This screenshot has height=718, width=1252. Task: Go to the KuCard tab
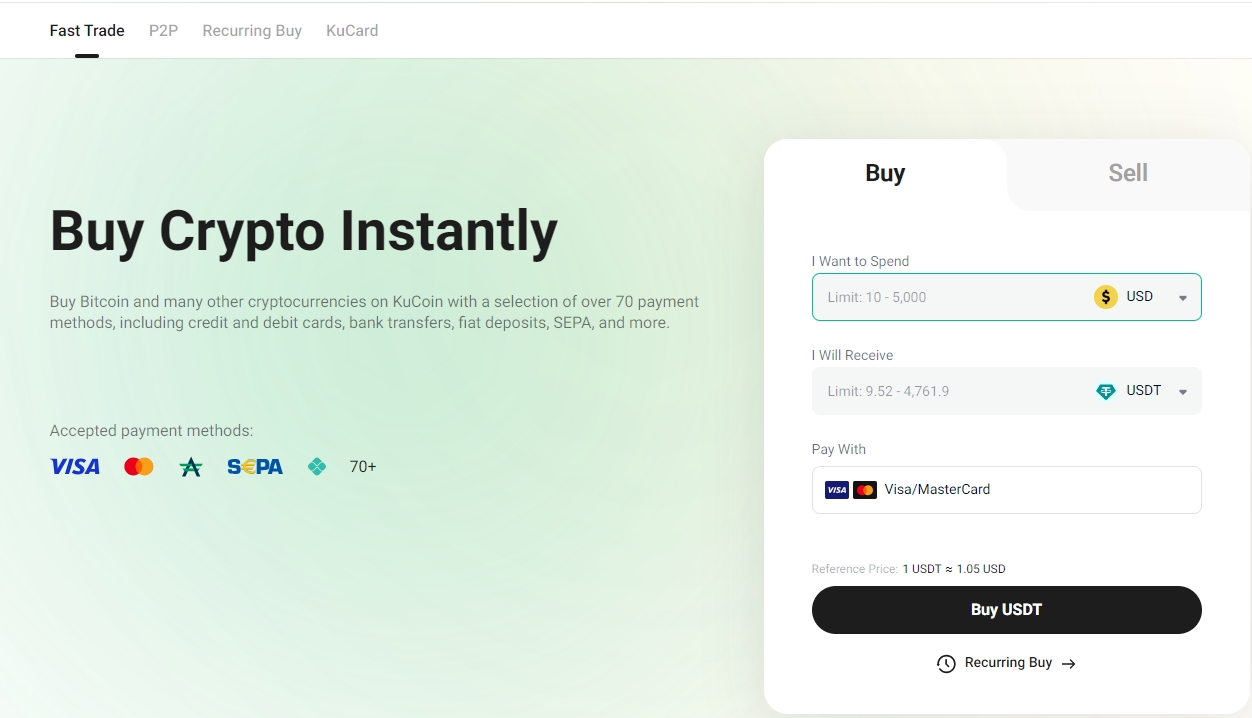[352, 31]
